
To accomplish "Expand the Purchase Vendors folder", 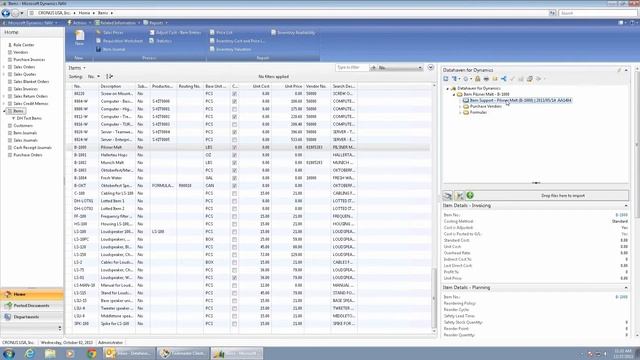I will 460,107.
